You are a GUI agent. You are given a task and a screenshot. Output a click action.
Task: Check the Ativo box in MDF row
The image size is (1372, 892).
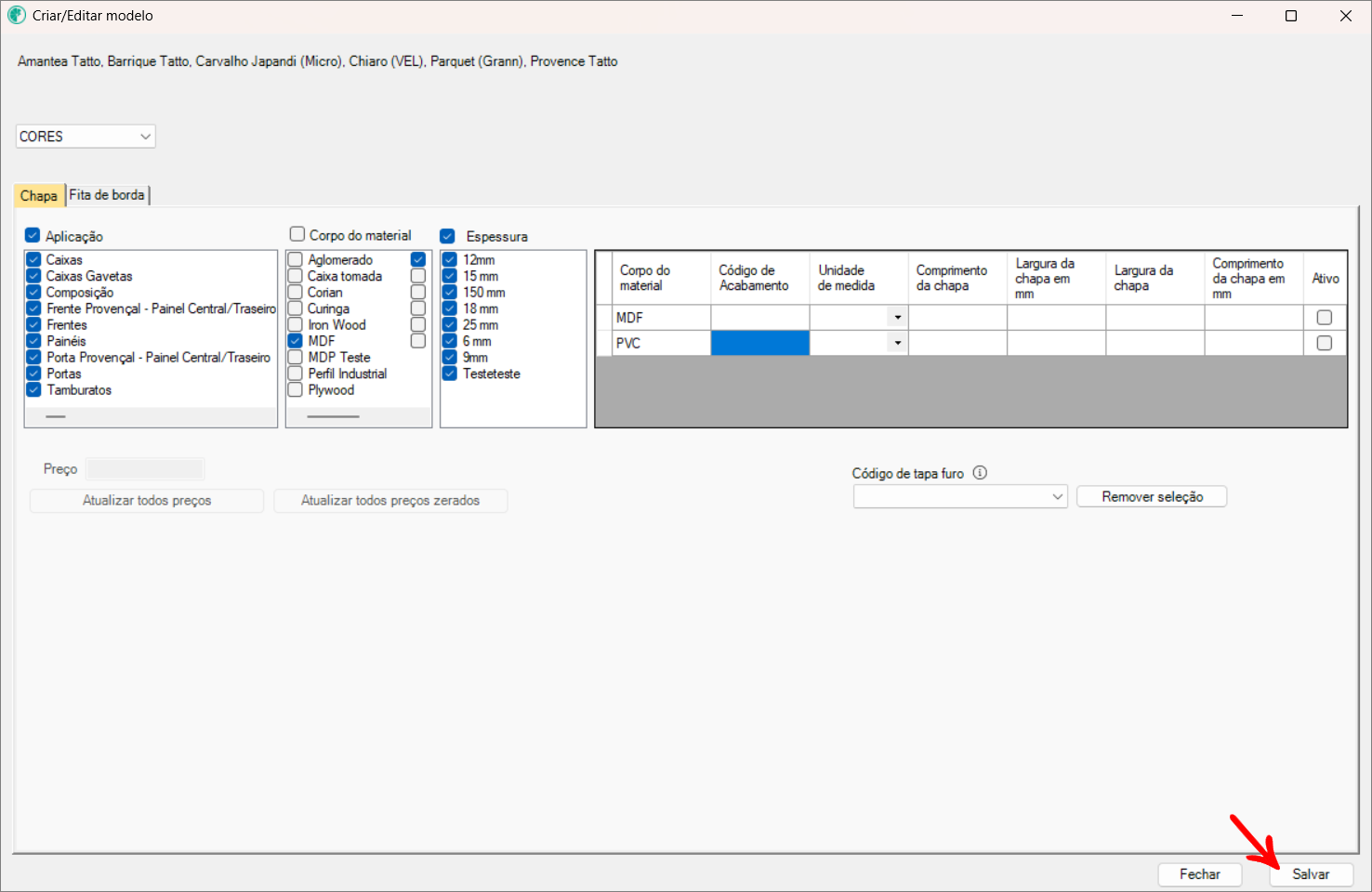click(1324, 318)
